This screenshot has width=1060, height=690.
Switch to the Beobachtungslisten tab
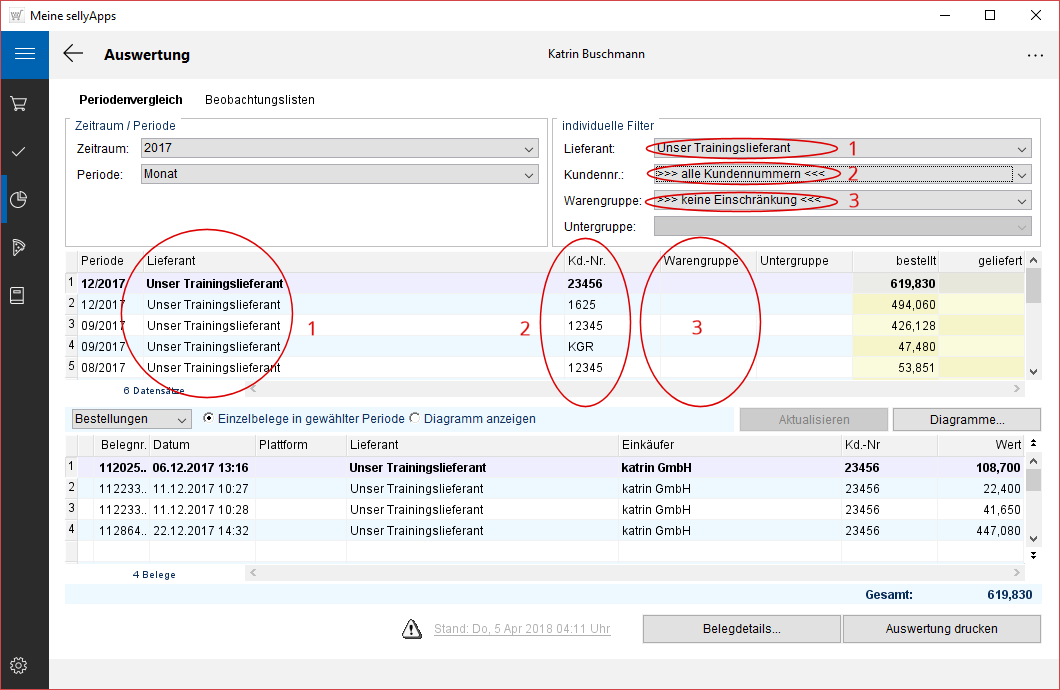click(260, 100)
